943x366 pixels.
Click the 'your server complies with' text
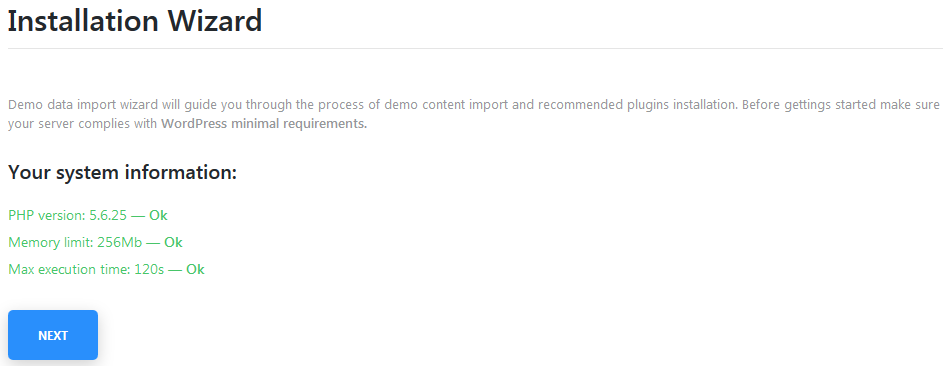[x=83, y=125]
